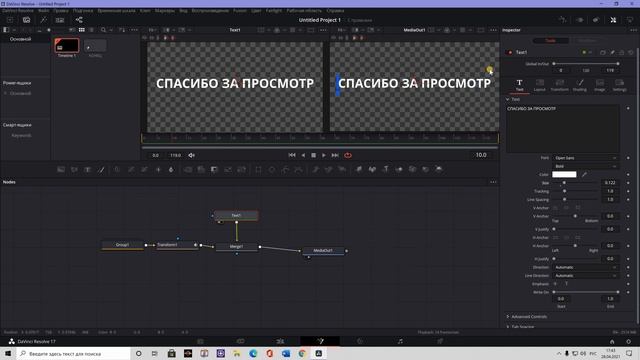Add a Background node from the toolbar
This screenshot has width=640, height=360.
(61, 169)
